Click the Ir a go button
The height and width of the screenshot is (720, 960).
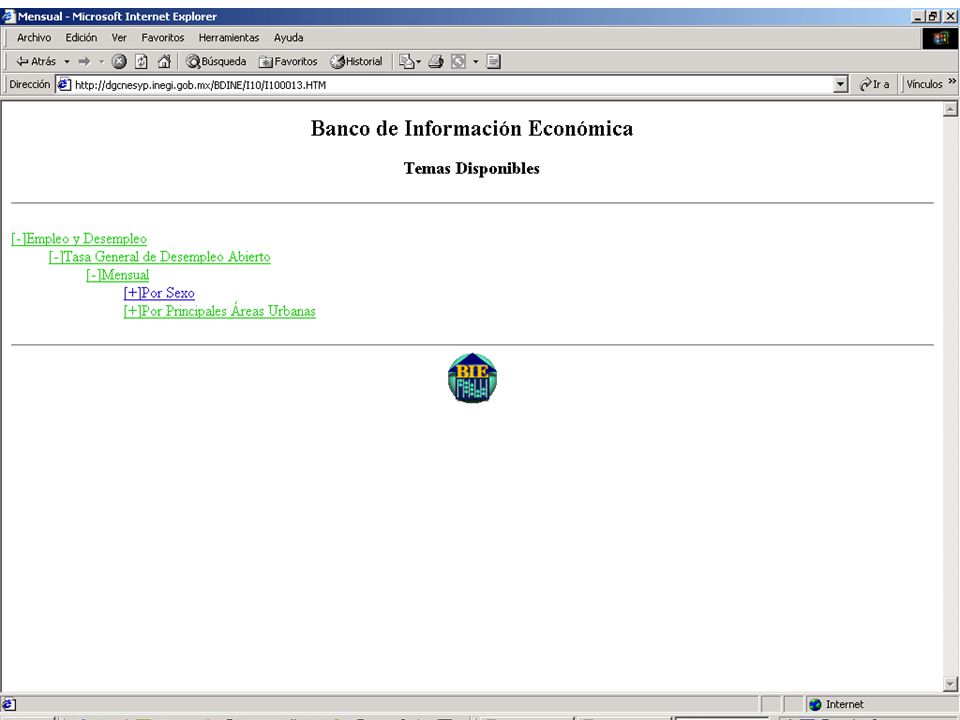[874, 84]
